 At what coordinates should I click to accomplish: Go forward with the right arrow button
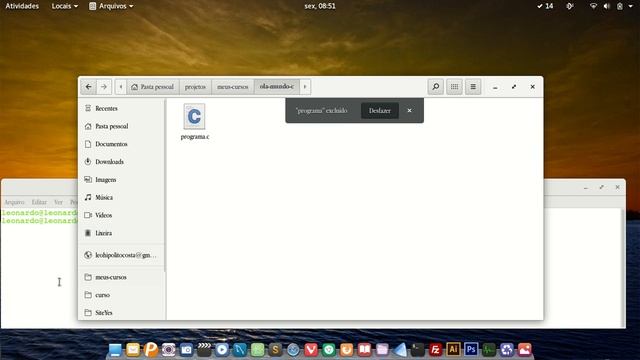click(x=104, y=87)
